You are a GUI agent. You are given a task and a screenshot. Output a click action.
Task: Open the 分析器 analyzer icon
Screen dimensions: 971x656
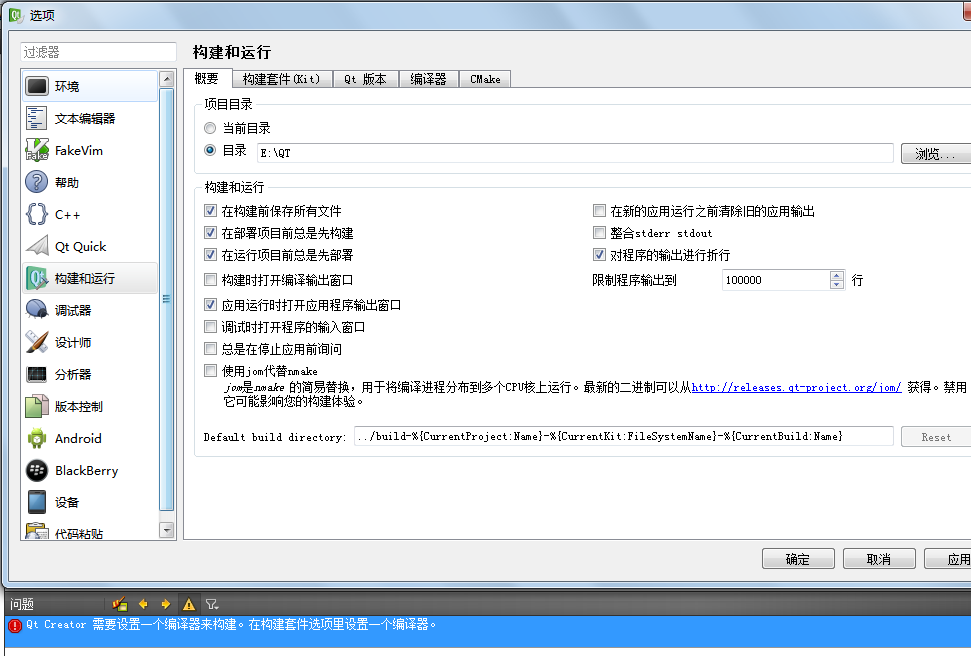(37, 374)
